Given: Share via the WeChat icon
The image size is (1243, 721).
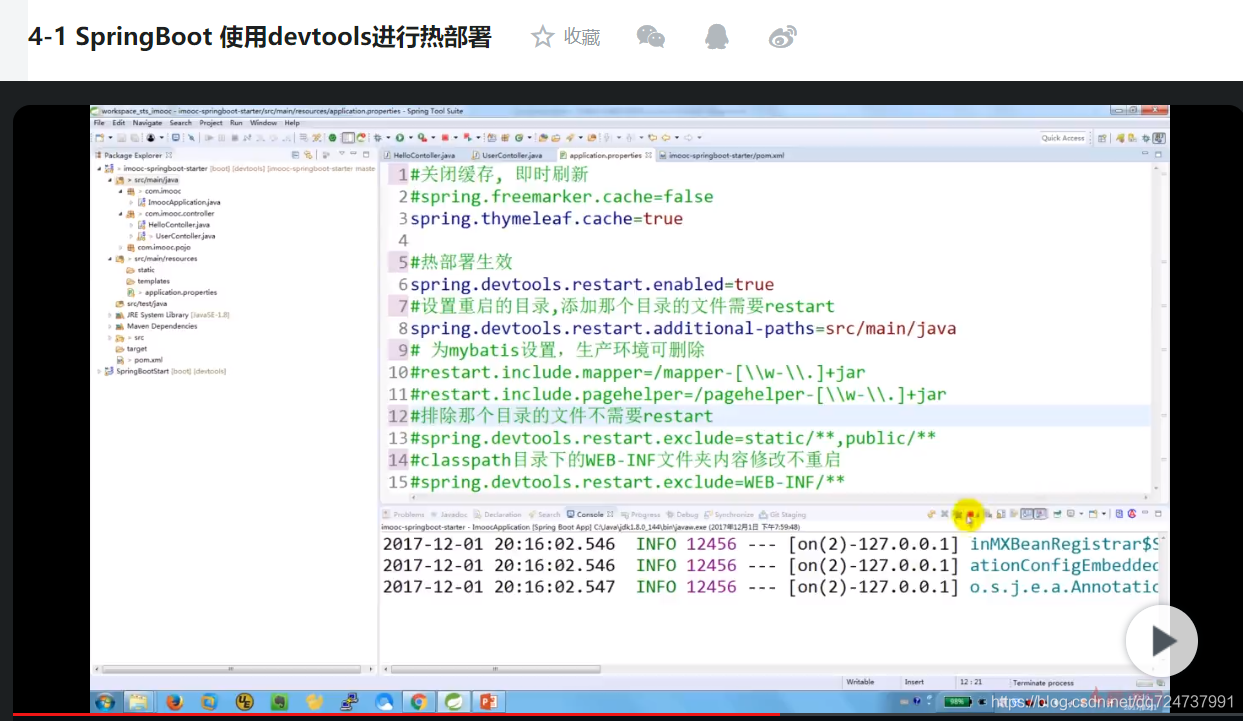Looking at the screenshot, I should tap(651, 37).
